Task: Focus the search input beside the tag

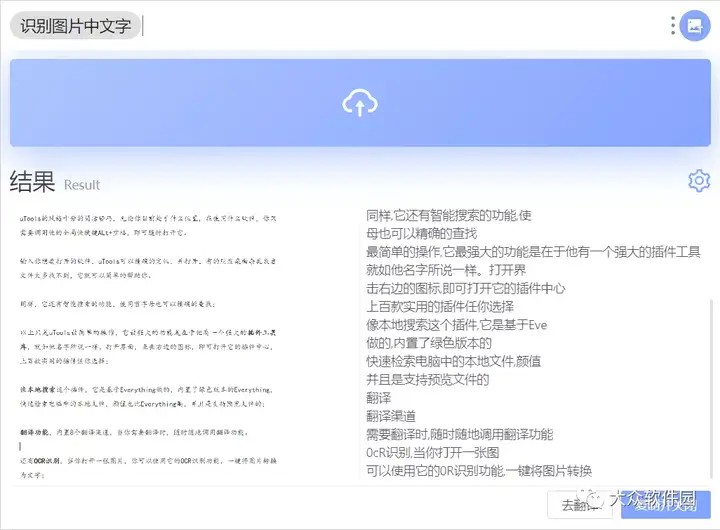Action: (x=404, y=26)
